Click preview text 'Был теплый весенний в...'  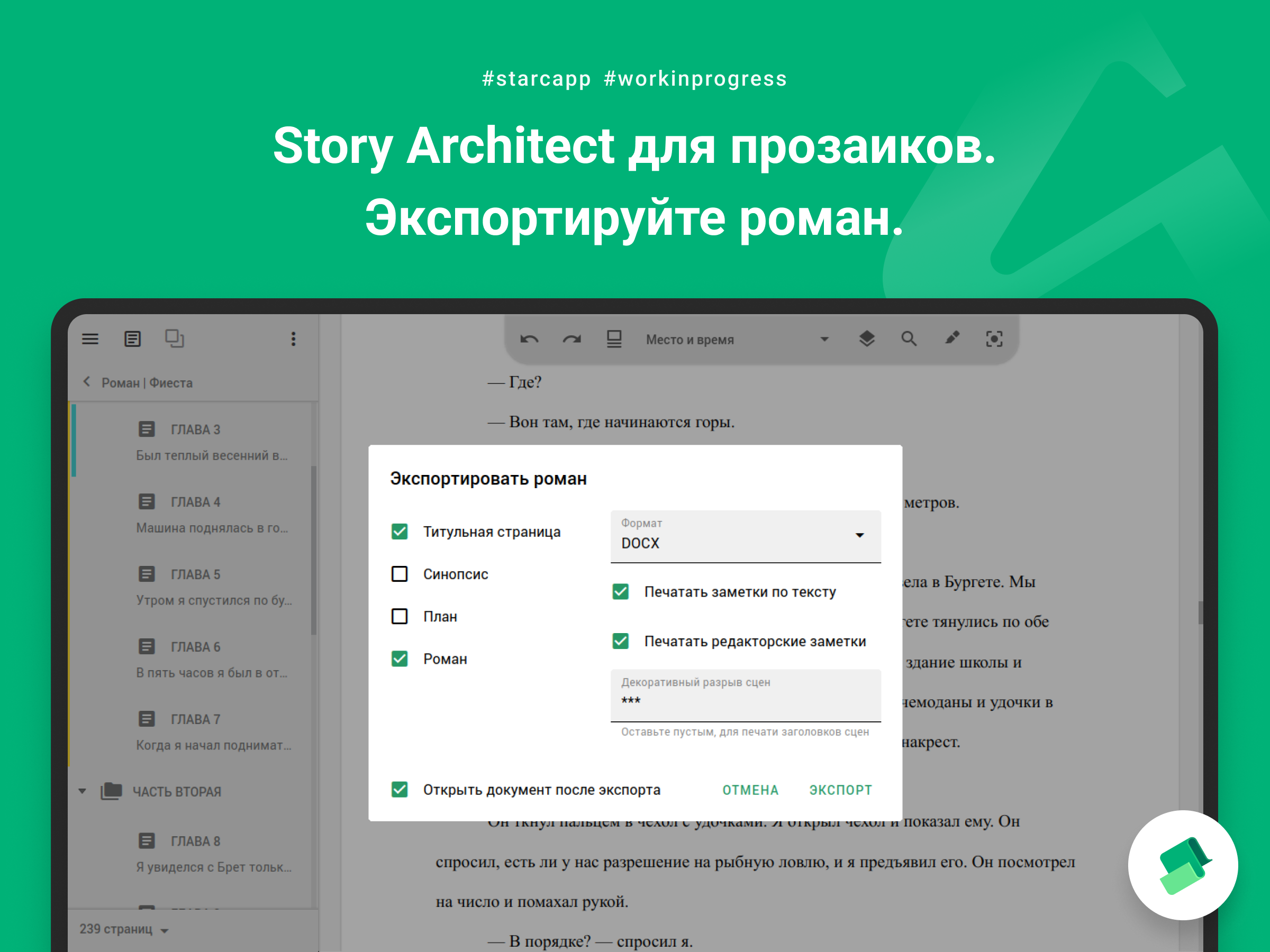click(x=212, y=455)
